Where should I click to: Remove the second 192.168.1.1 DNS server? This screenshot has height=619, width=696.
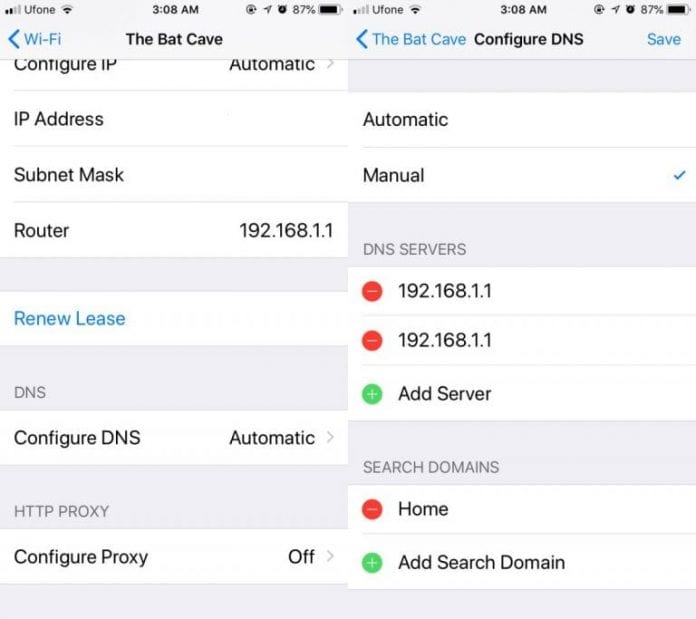372,341
